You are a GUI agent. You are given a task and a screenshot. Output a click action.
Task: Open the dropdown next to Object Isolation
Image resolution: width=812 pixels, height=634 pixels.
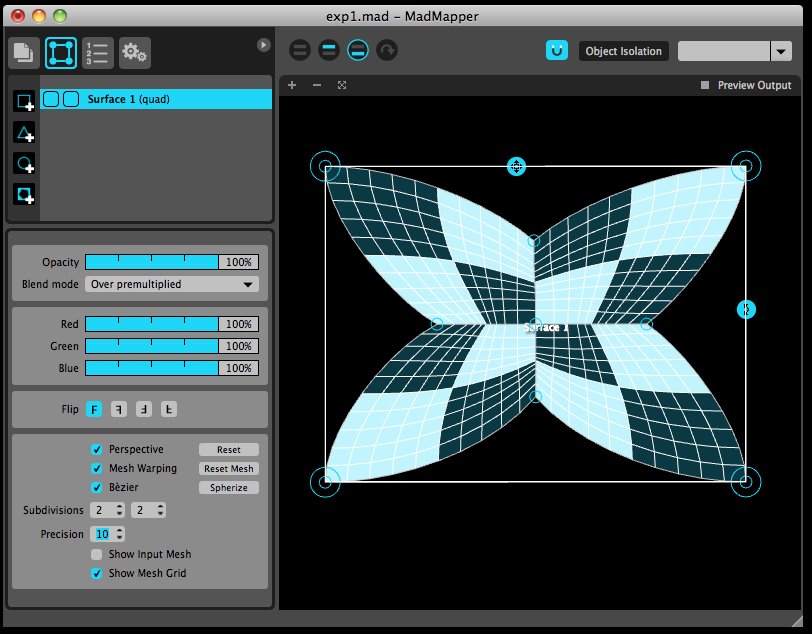coord(780,51)
